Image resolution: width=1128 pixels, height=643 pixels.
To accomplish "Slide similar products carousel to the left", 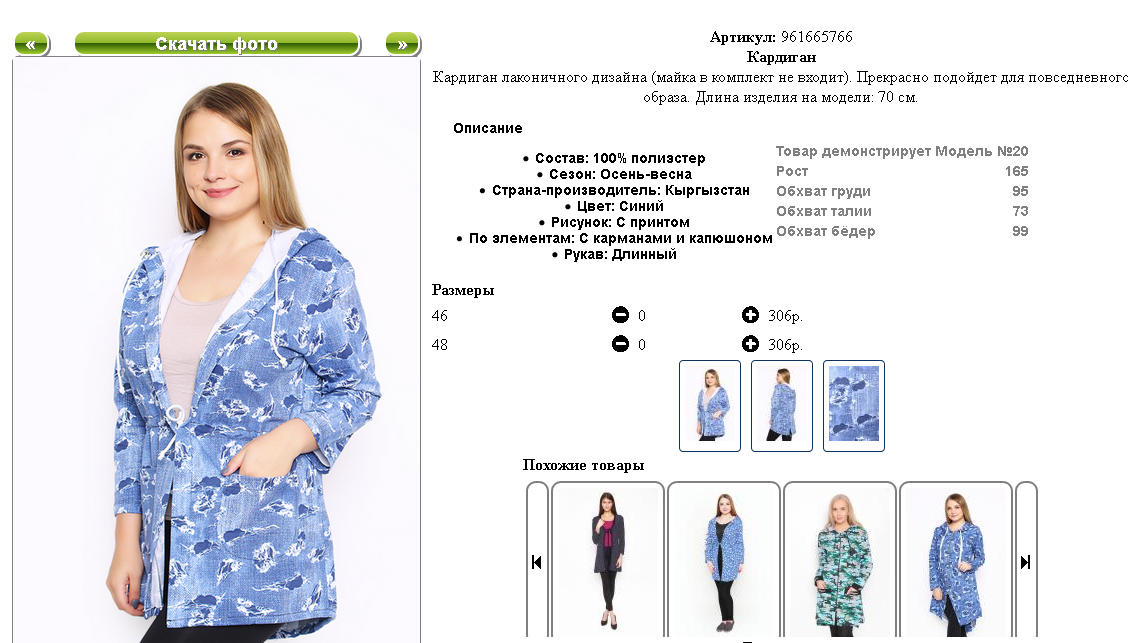I will 537,562.
